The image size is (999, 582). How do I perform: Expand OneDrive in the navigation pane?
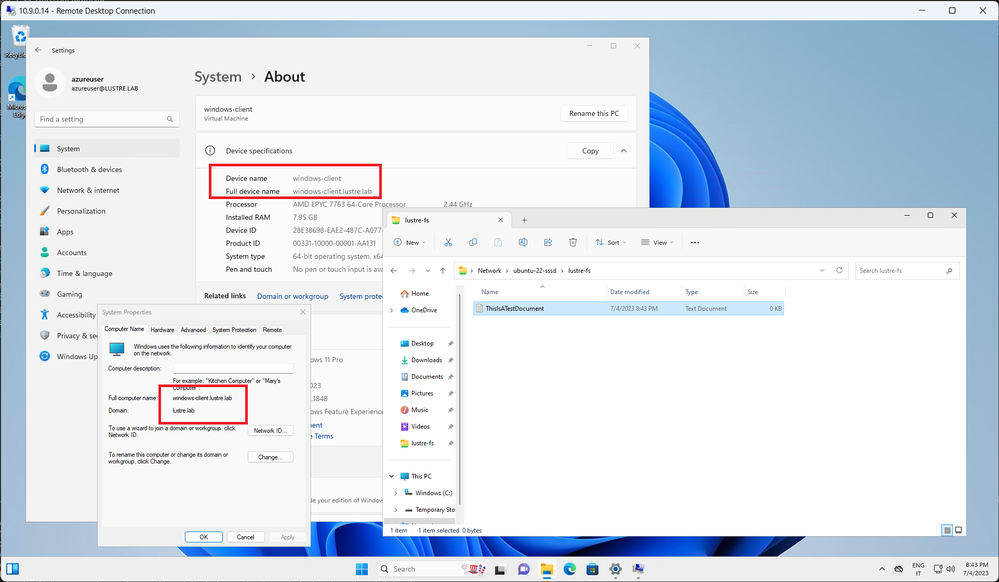pos(391,310)
